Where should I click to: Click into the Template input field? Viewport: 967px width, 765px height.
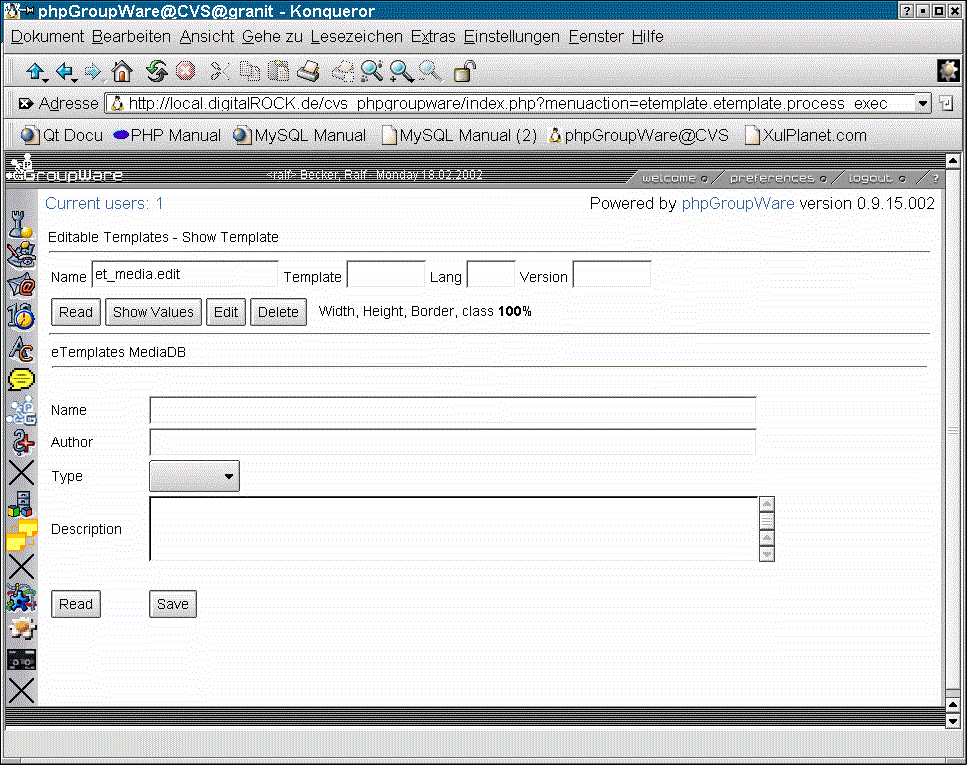386,275
